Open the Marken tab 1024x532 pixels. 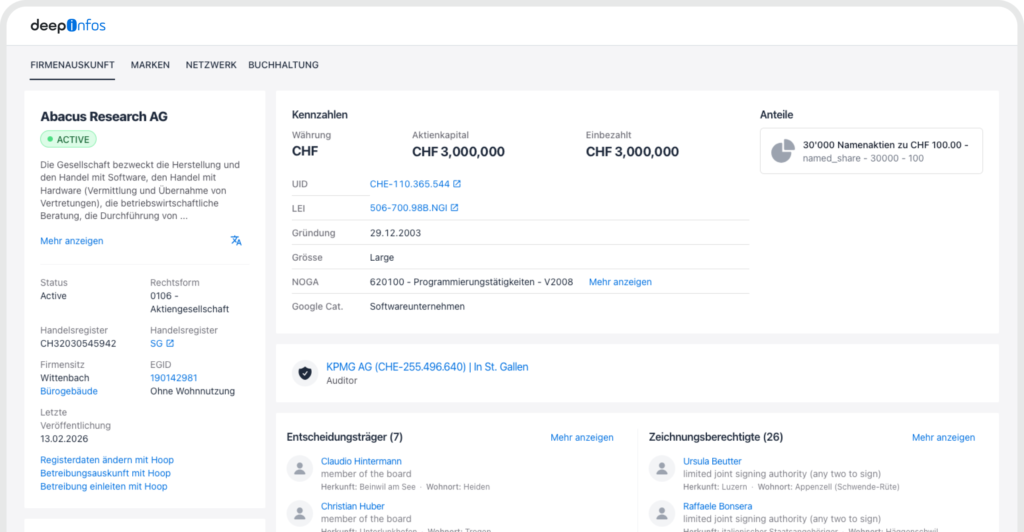click(x=150, y=65)
